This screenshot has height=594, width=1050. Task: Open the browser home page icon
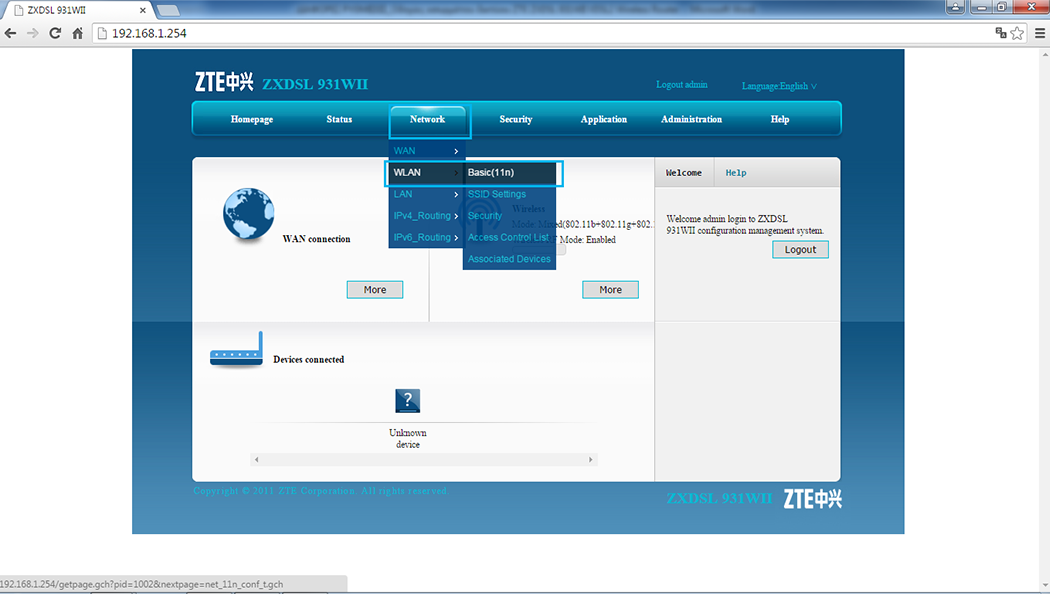coord(78,33)
